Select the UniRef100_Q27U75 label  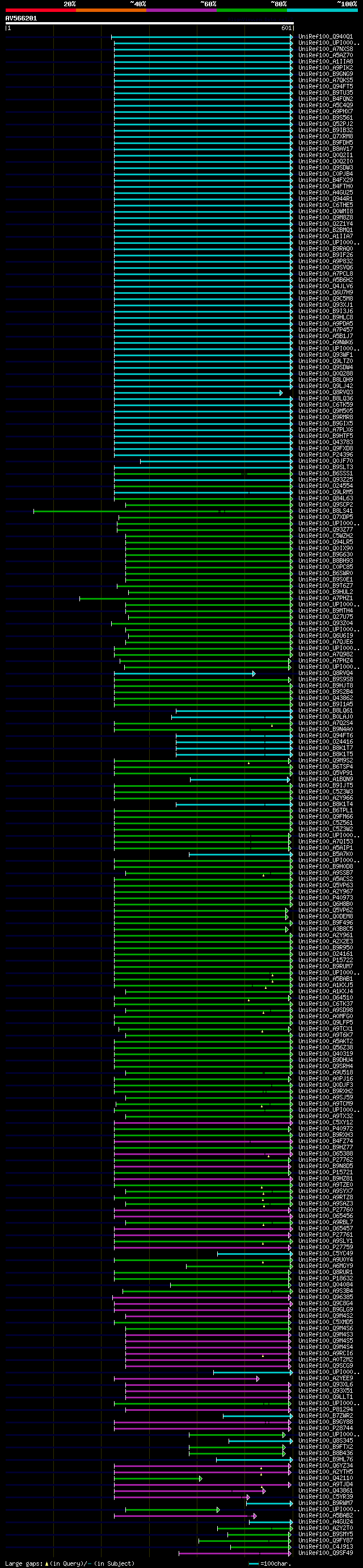click(325, 617)
